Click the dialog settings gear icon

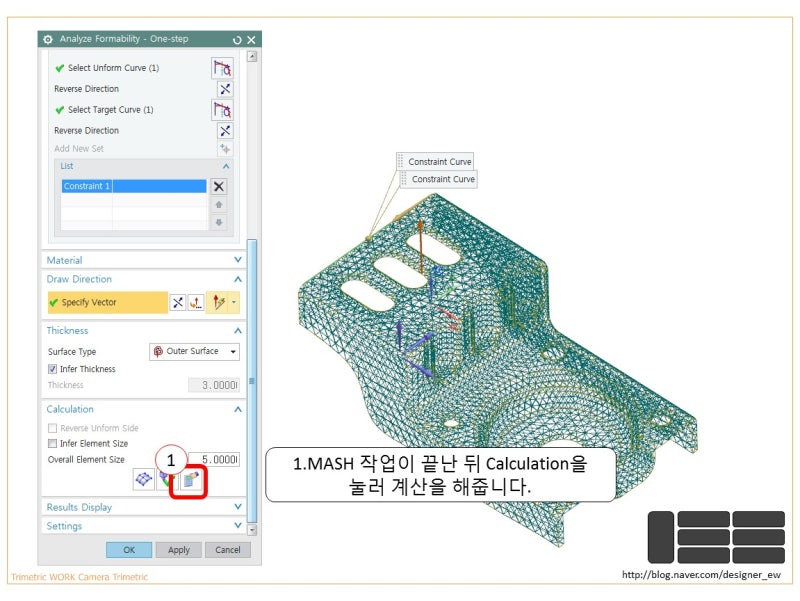coord(48,39)
